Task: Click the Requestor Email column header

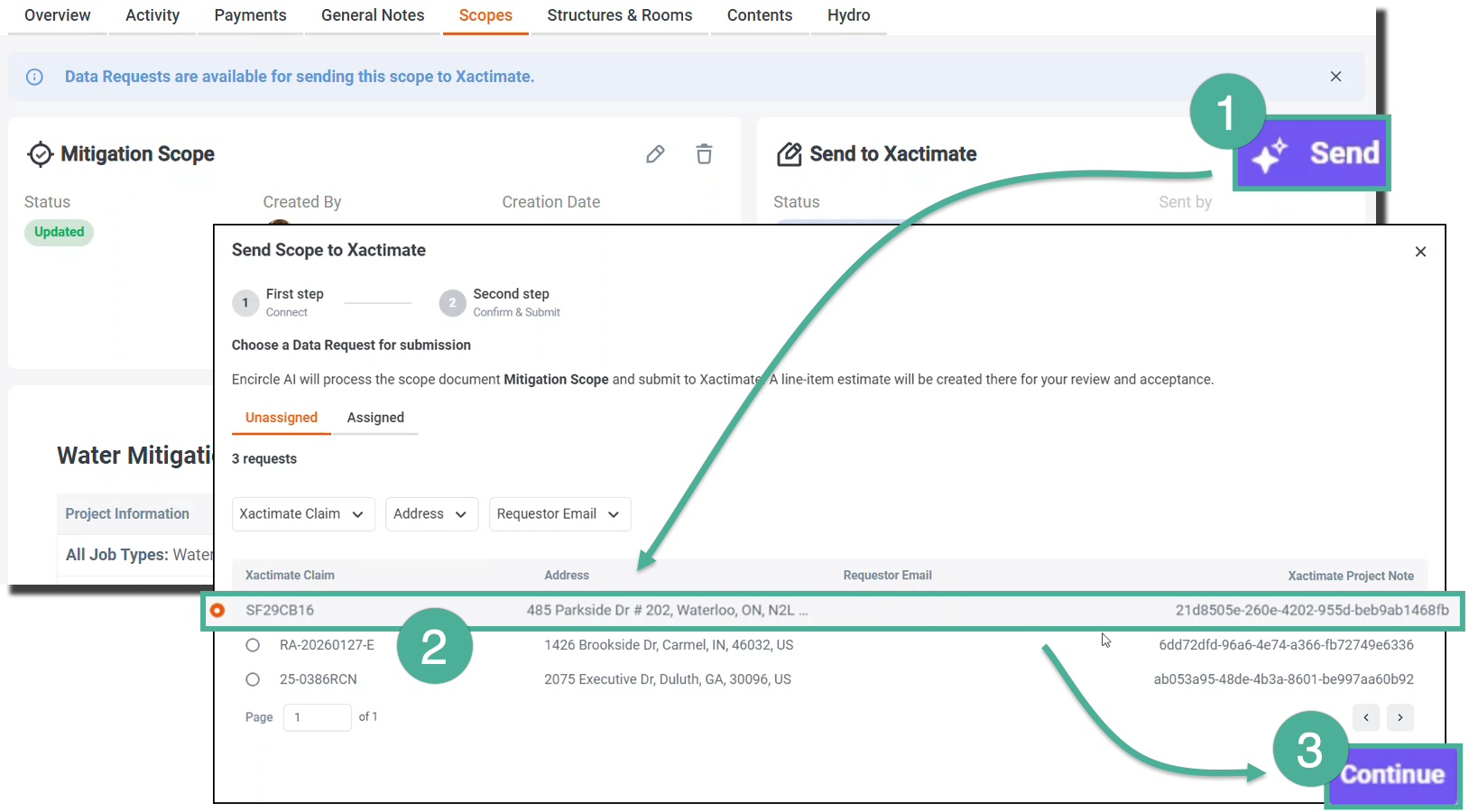Action: tap(888, 576)
